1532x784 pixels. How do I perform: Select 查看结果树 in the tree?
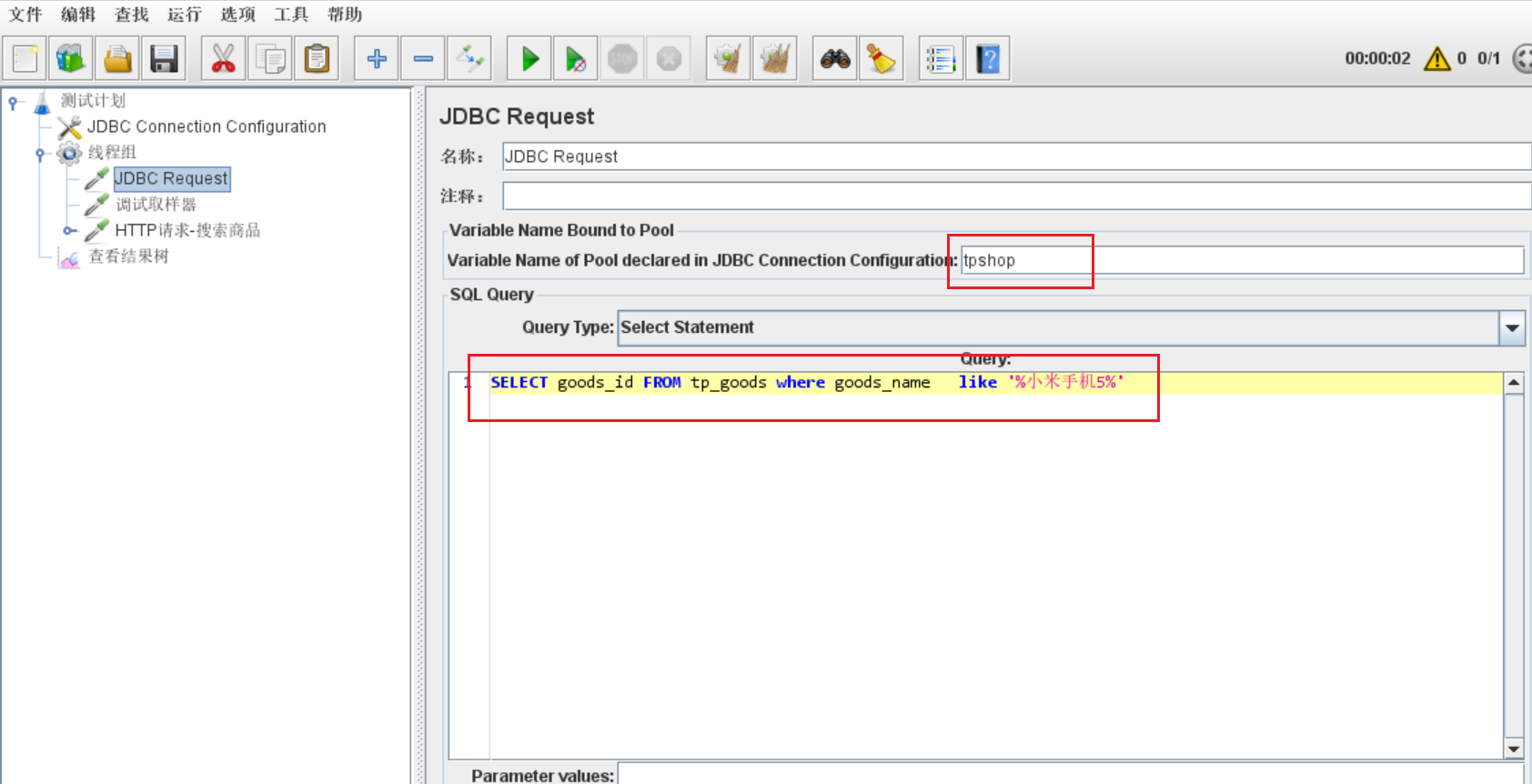128,256
